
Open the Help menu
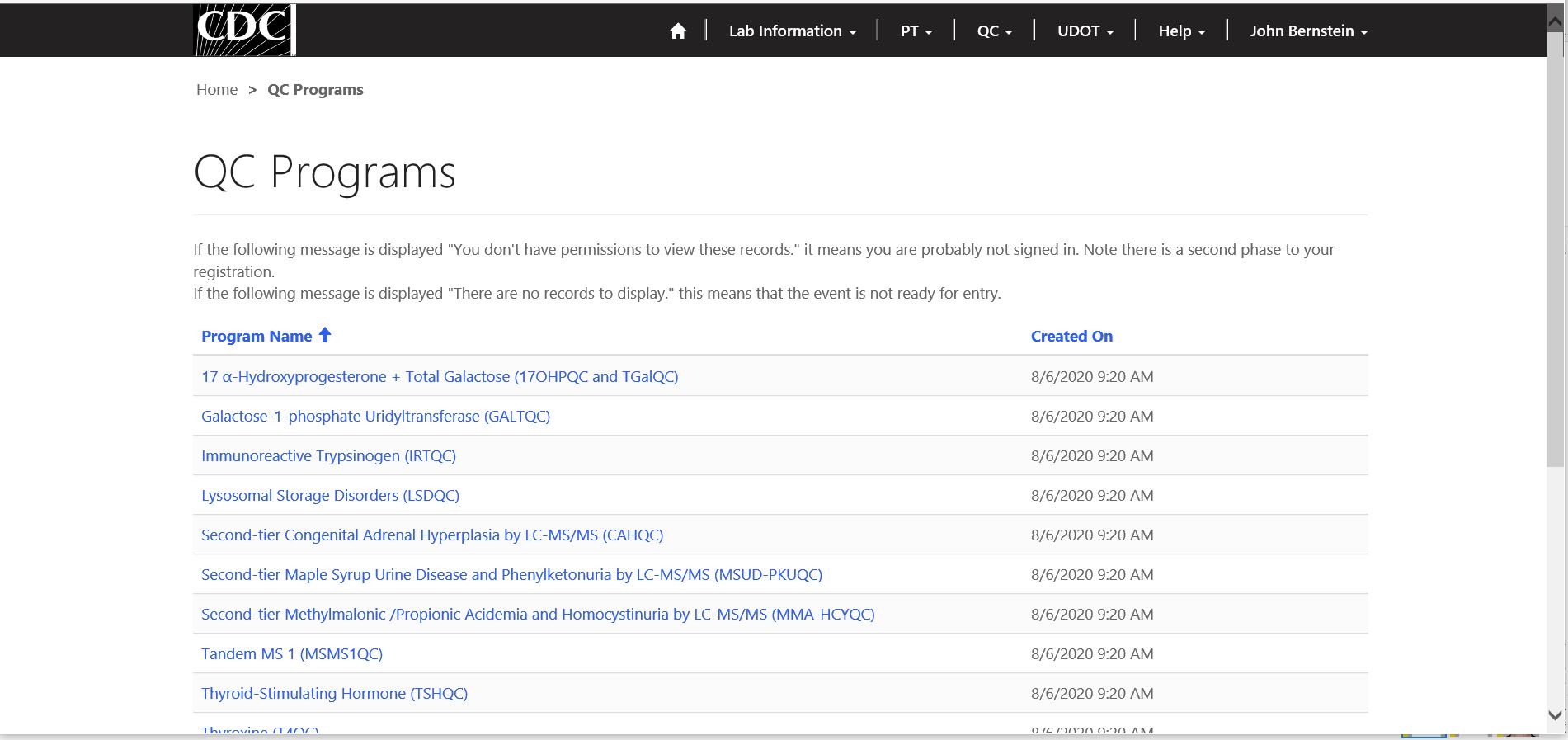click(1181, 31)
